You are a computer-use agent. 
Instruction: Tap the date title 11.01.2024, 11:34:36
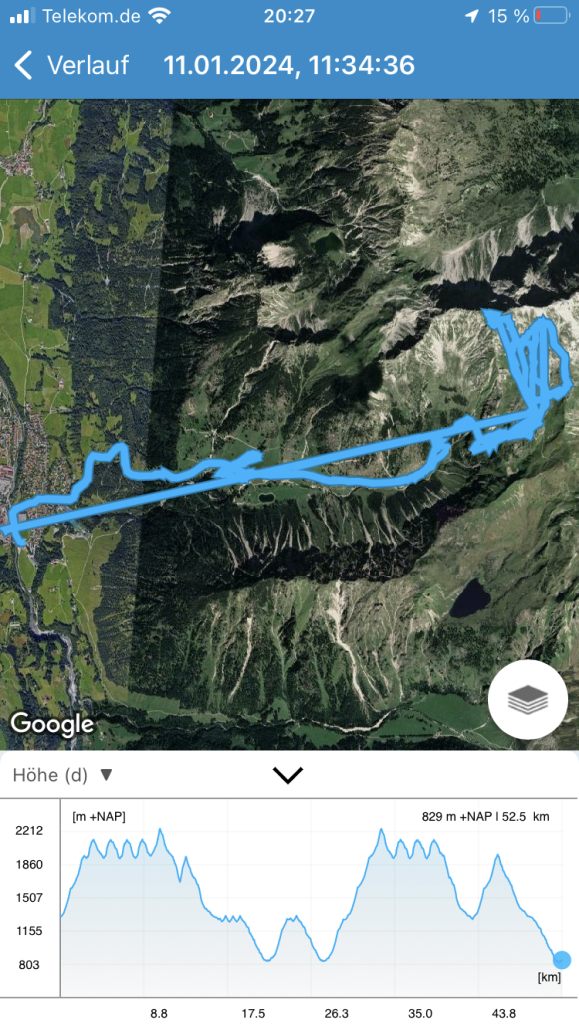tap(289, 65)
